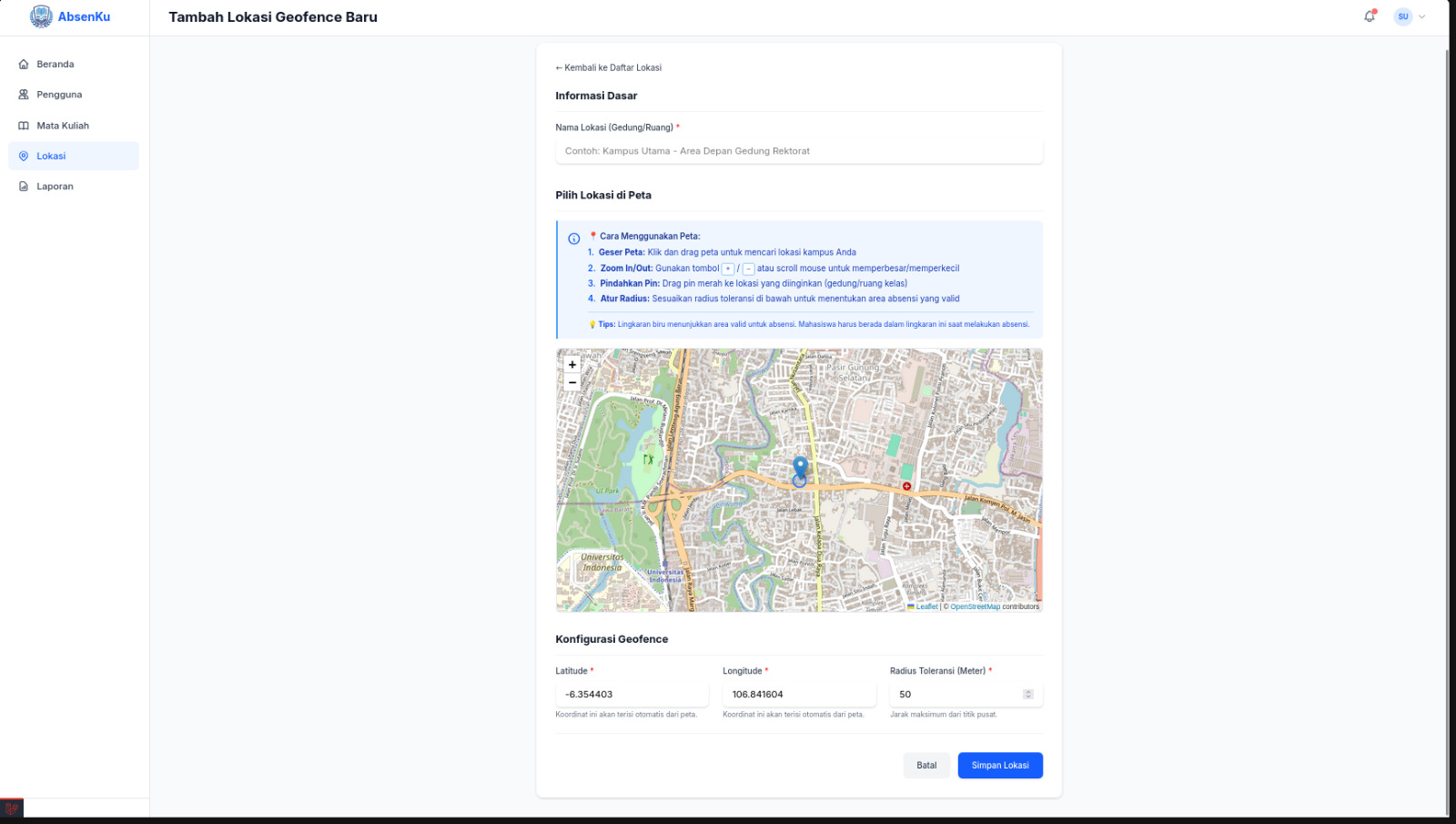This screenshot has height=824, width=1456.
Task: Click the Beranda home icon
Action: click(24, 64)
